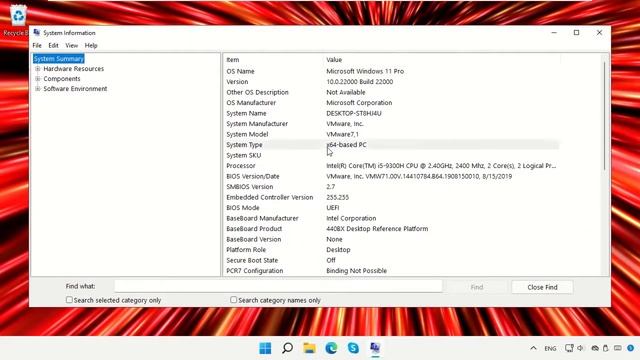Select PCR7 Configuration row
This screenshot has width=640, height=360.
pyautogui.click(x=392, y=271)
